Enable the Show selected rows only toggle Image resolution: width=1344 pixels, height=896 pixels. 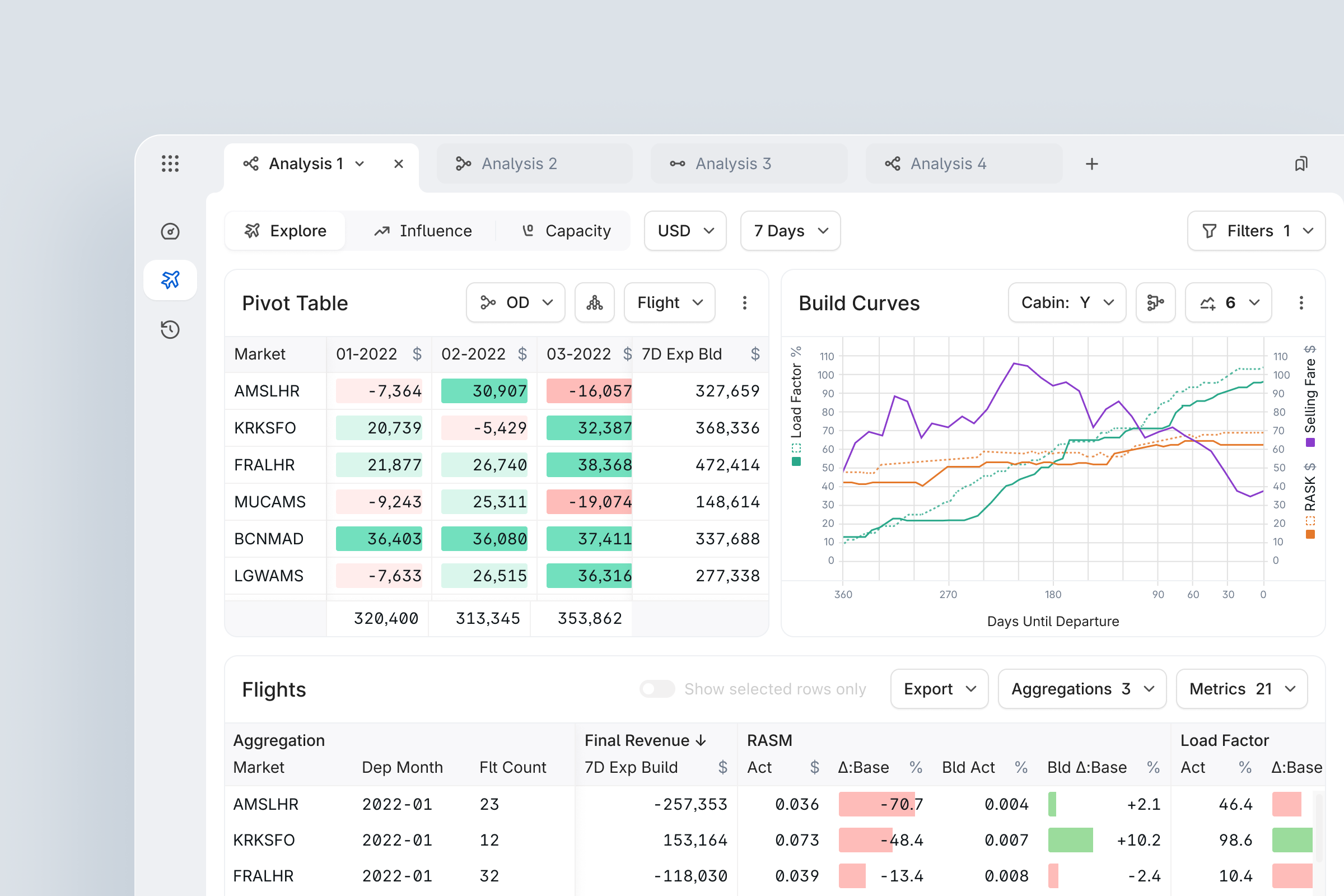[x=657, y=689]
